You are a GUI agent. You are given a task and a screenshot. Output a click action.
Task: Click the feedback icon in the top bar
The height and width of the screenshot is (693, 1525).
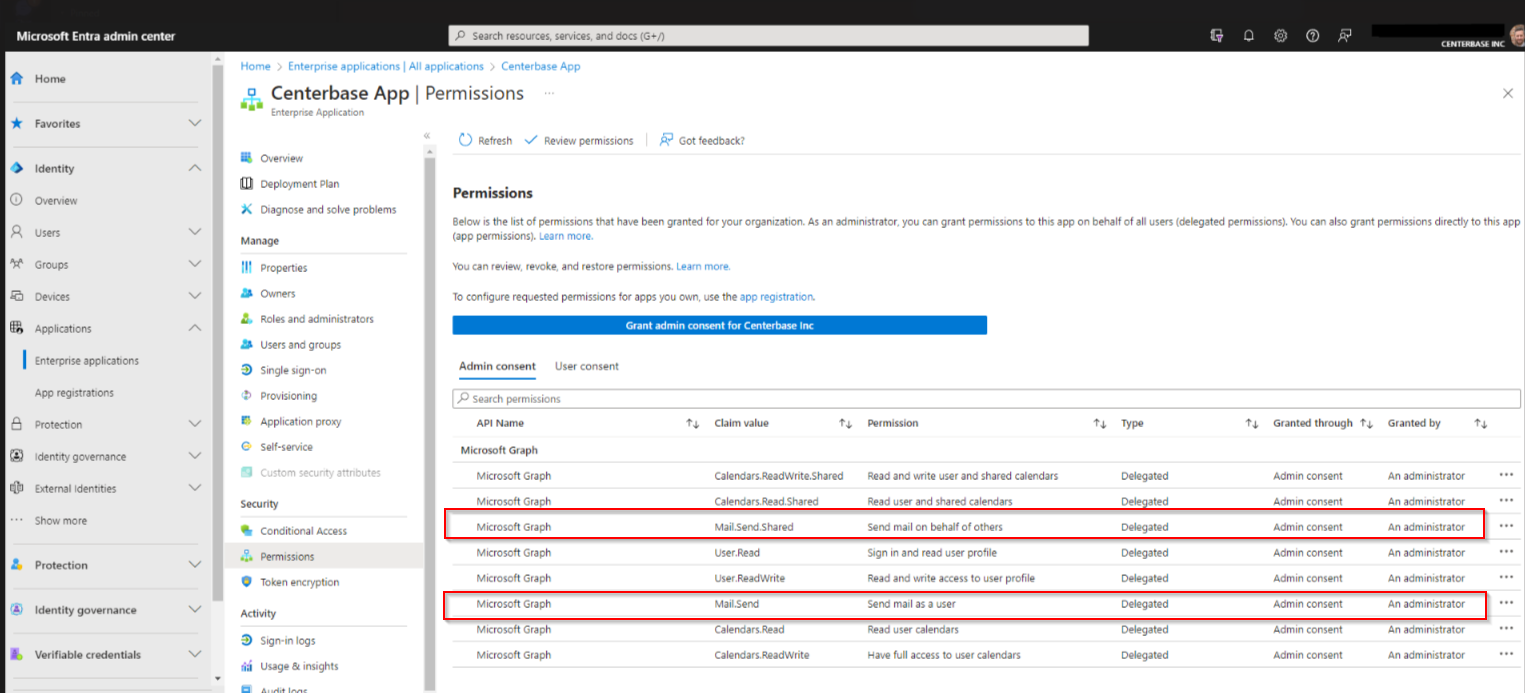coord(1345,36)
